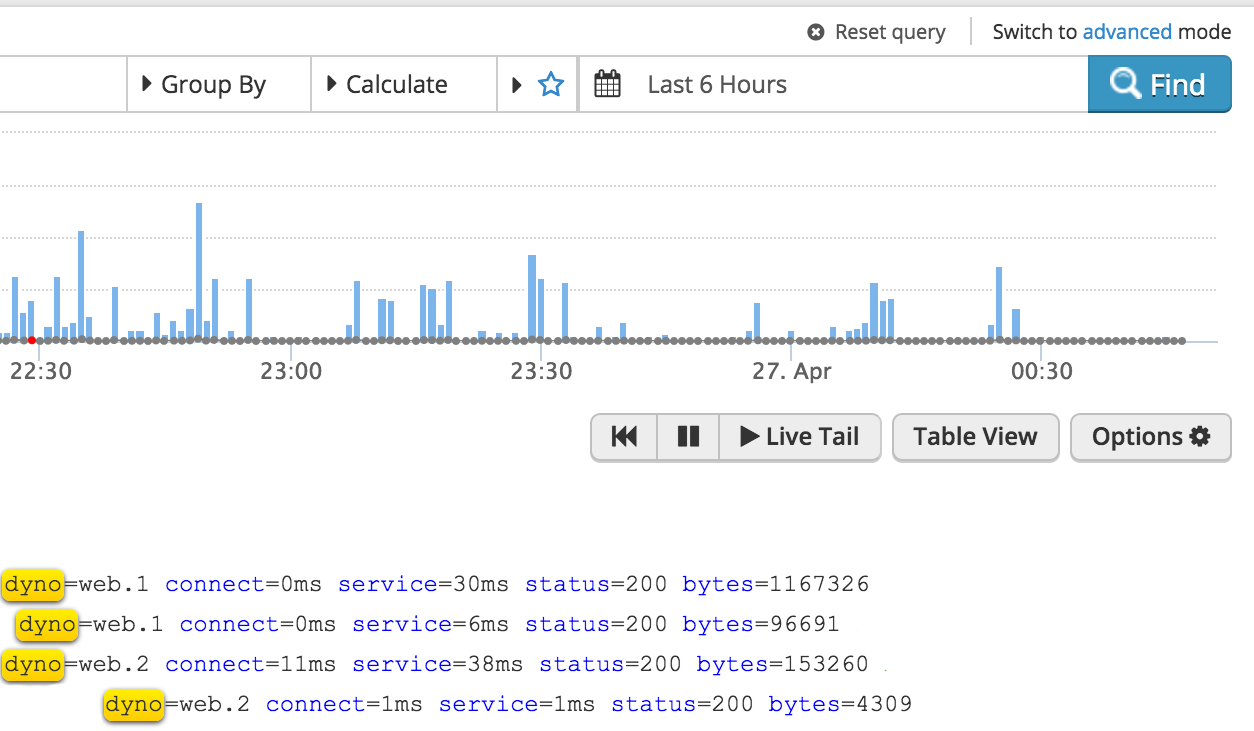The image size is (1254, 731).
Task: Click the star saved-queries icon
Action: pyautogui.click(x=551, y=85)
